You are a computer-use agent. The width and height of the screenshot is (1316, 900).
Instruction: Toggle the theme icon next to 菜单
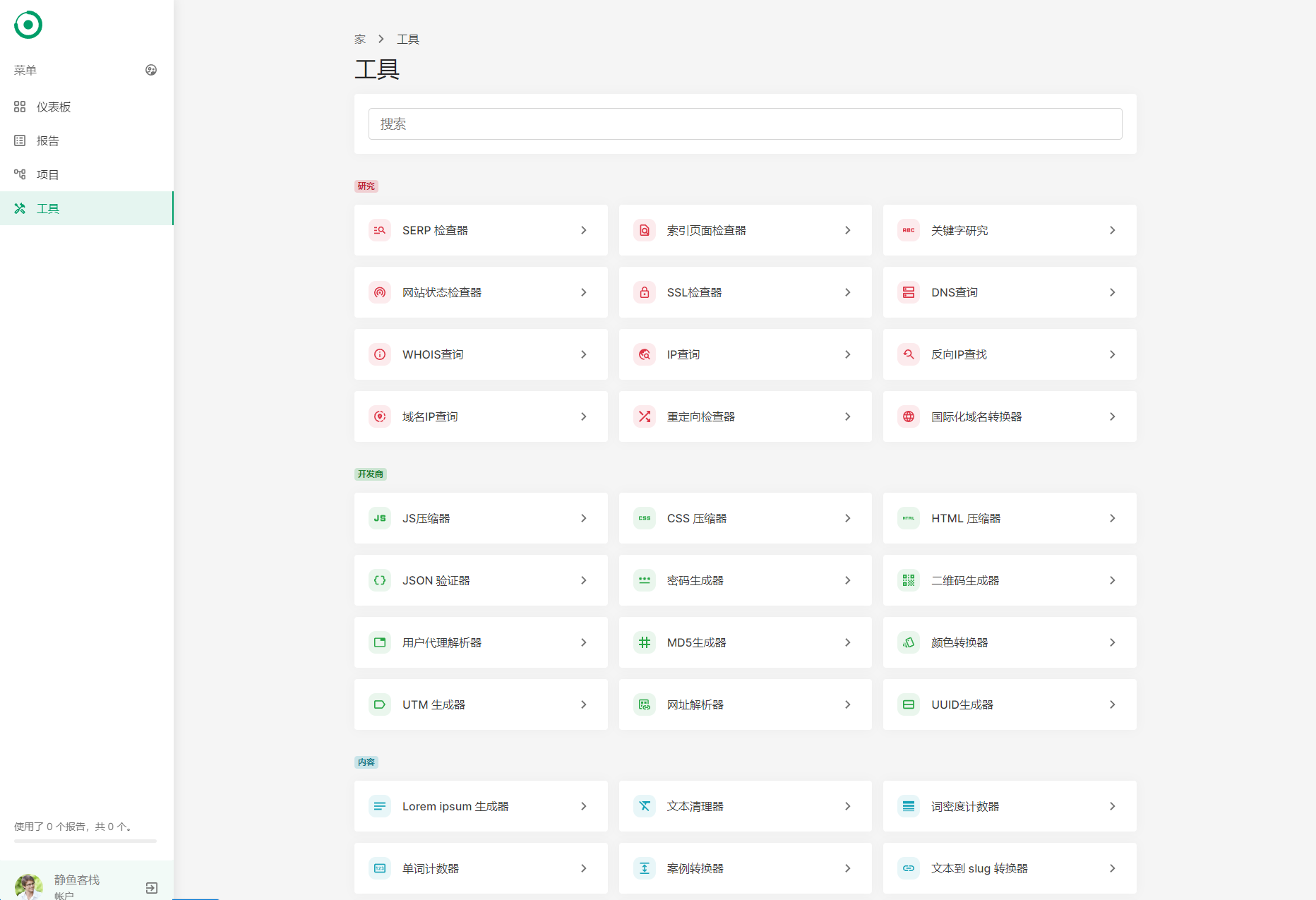click(151, 70)
